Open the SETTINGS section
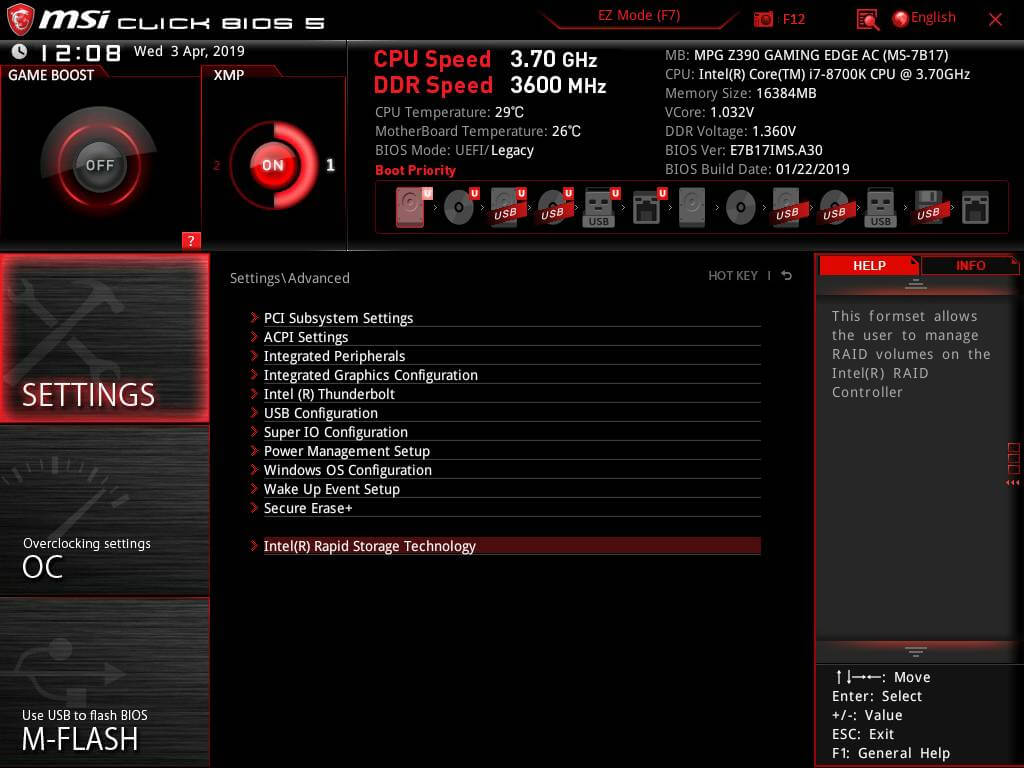 tap(104, 338)
